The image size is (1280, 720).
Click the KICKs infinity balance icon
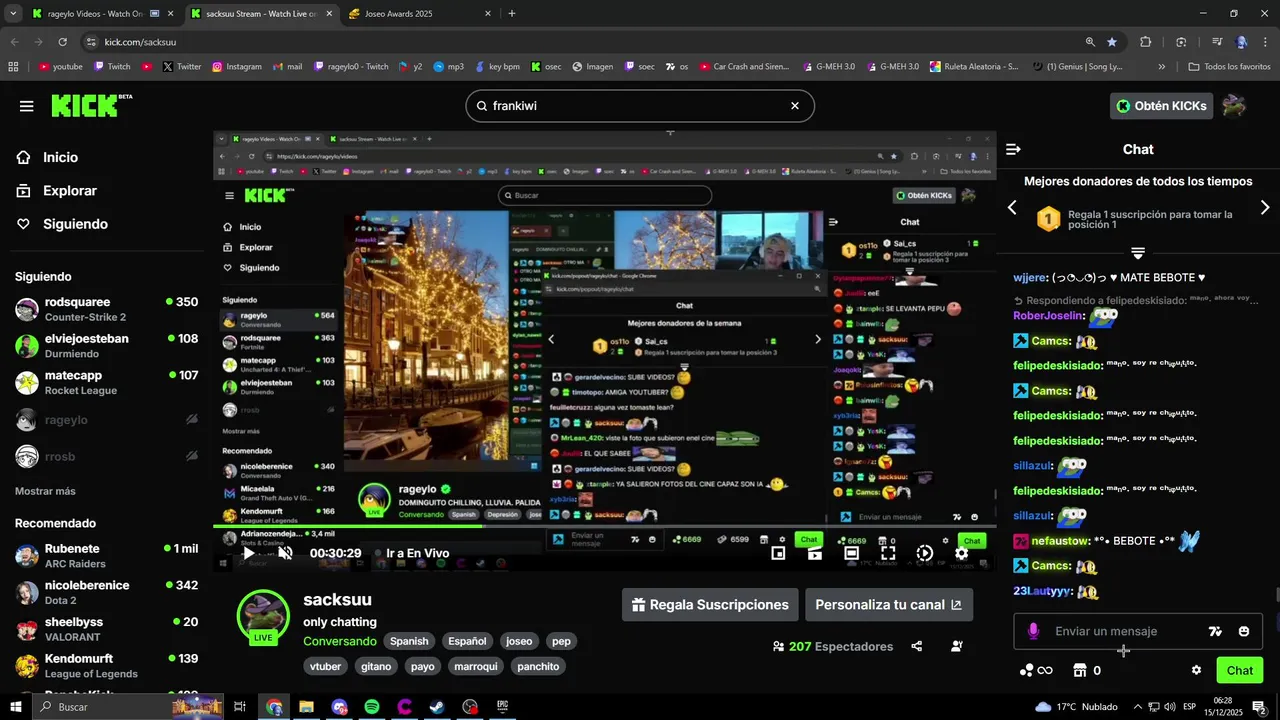pos(1036,670)
